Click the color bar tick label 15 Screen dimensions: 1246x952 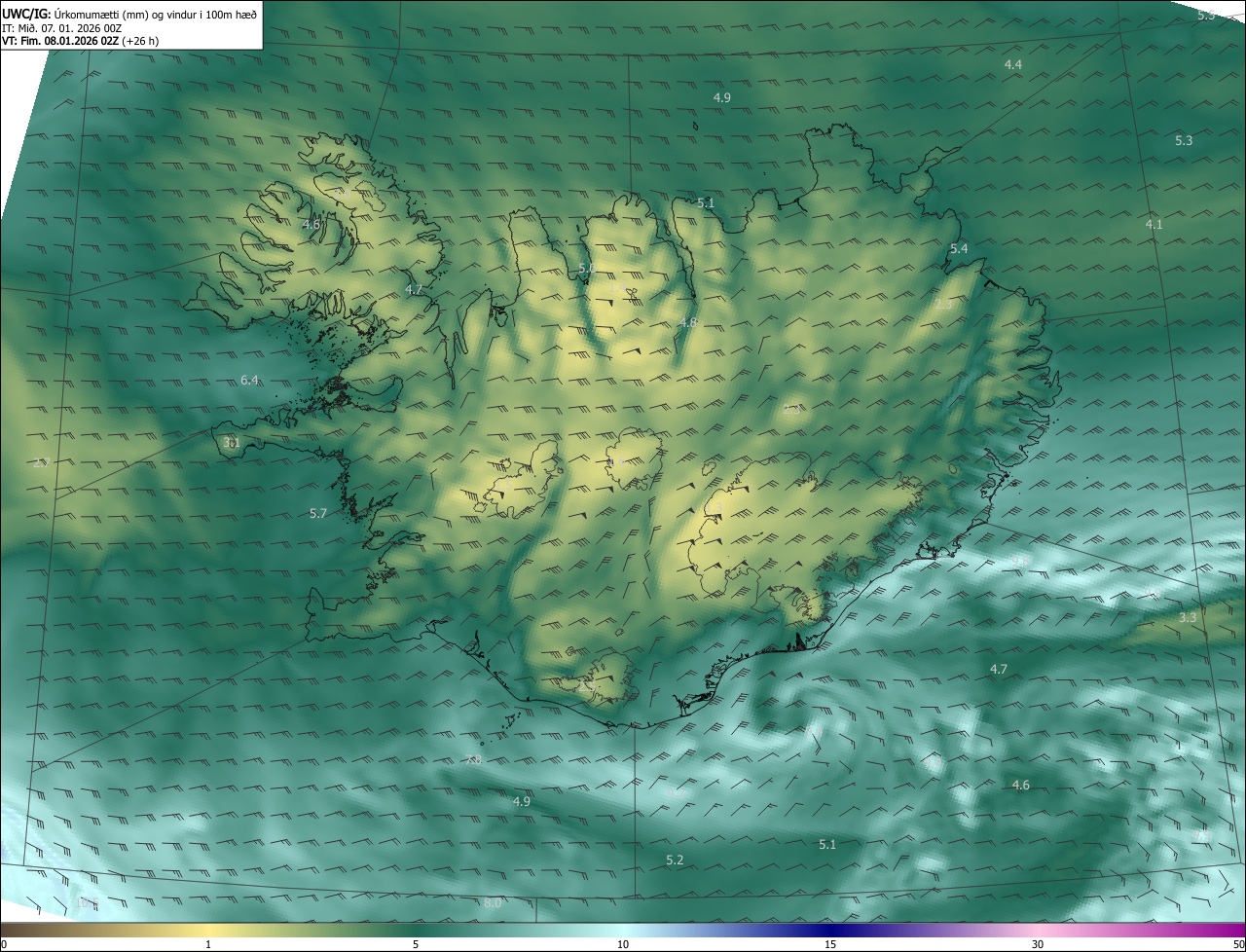tap(830, 945)
